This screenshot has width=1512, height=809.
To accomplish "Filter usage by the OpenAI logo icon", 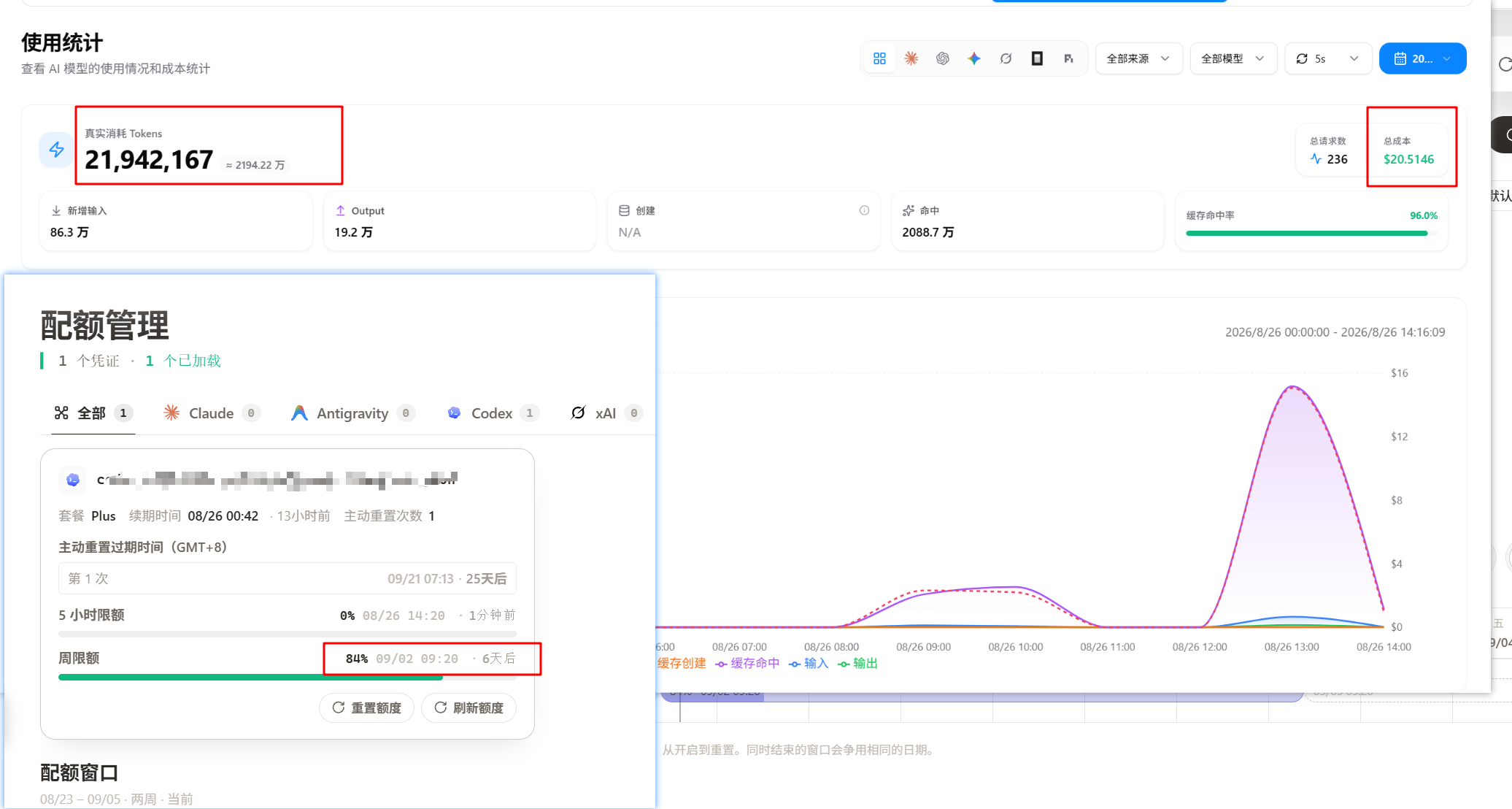I will click(943, 58).
